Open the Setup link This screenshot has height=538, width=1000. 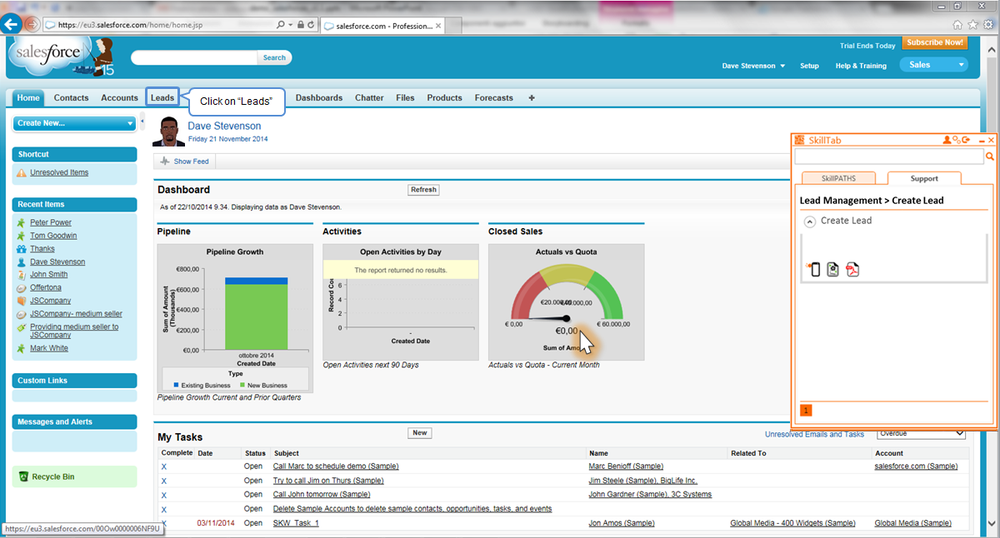[809, 66]
